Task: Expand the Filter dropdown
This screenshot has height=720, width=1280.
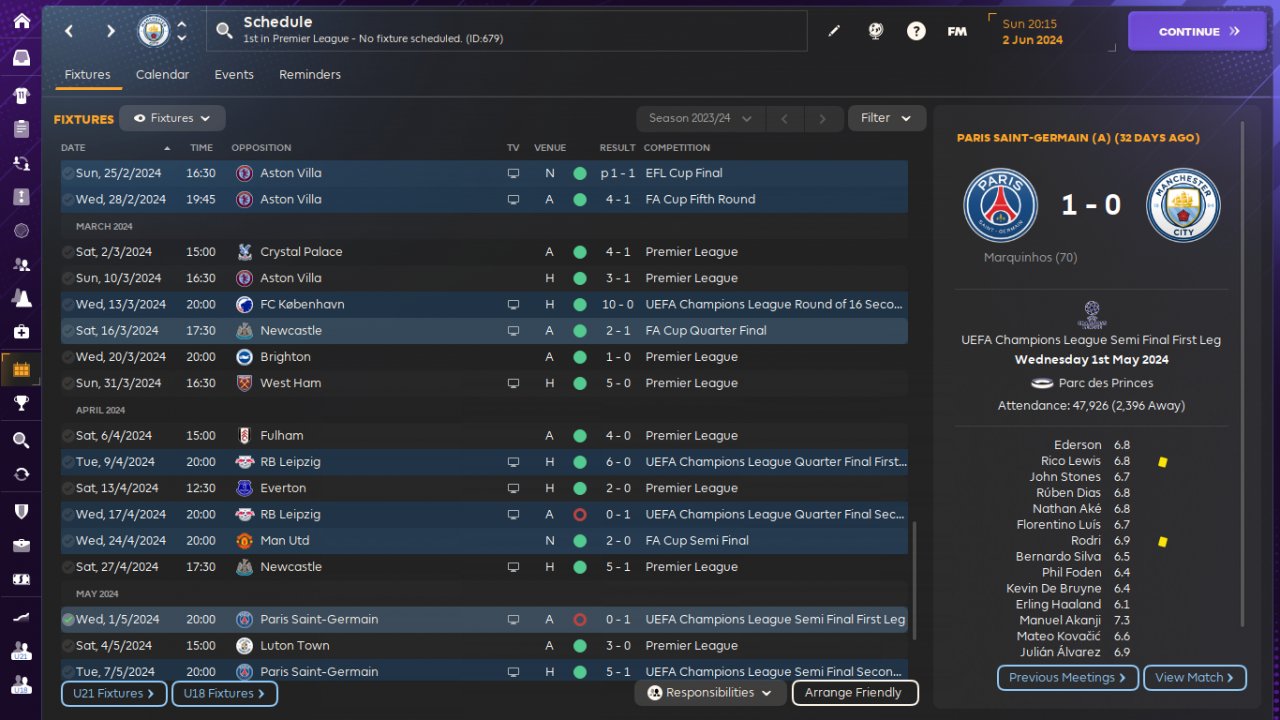Action: coord(887,118)
